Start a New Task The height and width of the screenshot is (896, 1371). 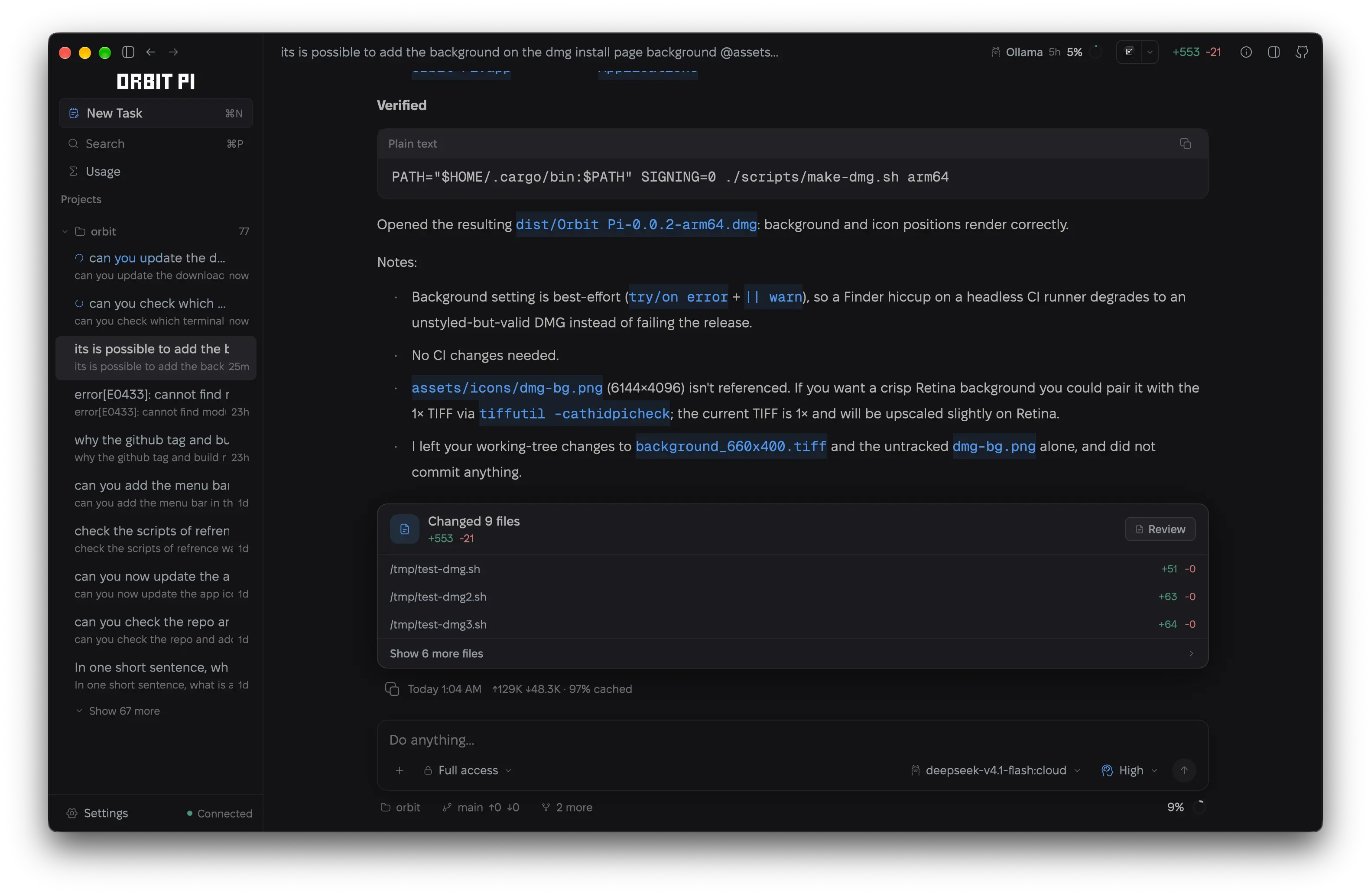point(156,114)
